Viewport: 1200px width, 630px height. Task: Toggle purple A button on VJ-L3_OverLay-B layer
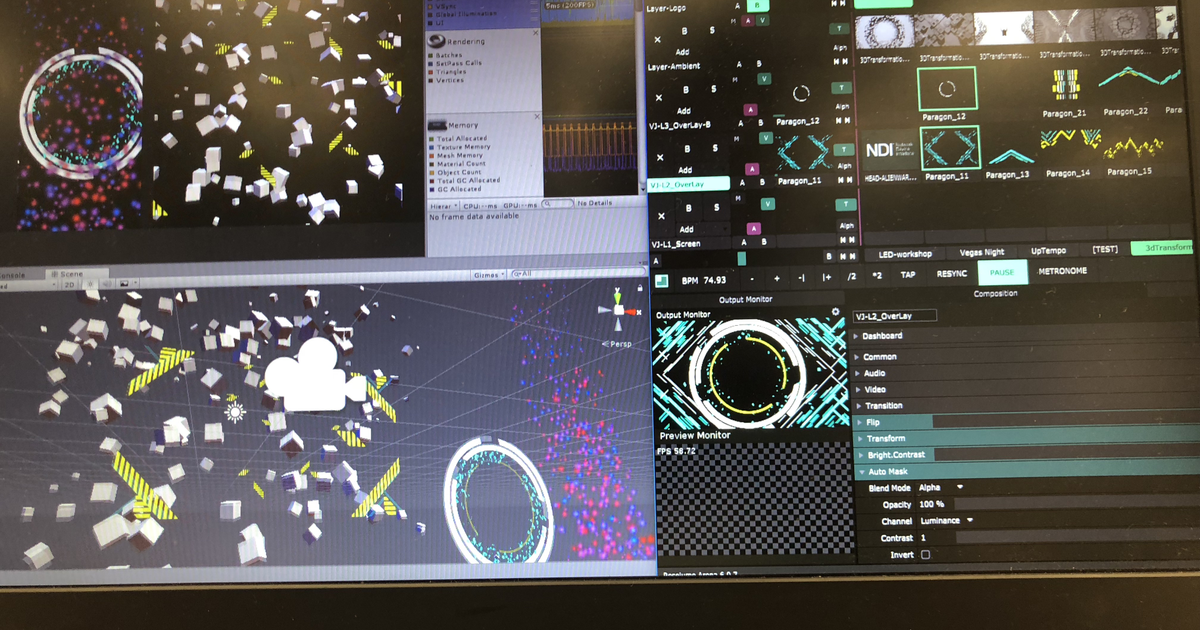(x=750, y=109)
